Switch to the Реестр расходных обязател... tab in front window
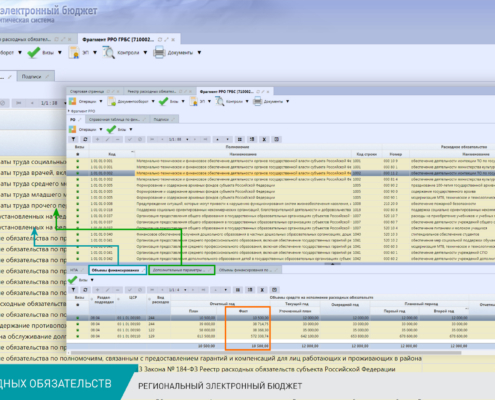The height and width of the screenshot is (400, 495). pos(152,91)
